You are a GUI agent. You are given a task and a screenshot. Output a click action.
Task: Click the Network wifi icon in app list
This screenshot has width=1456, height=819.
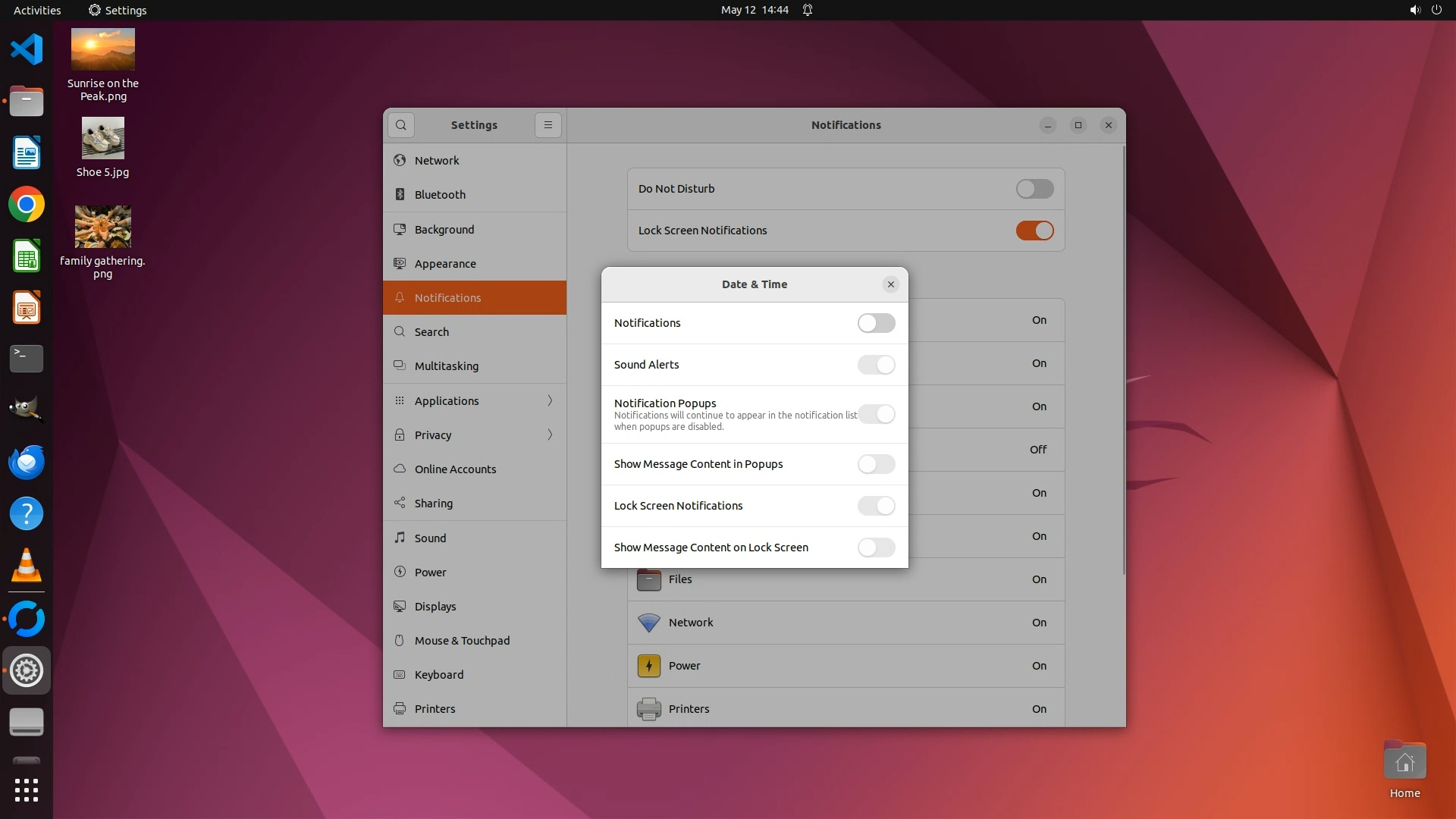pos(648,623)
